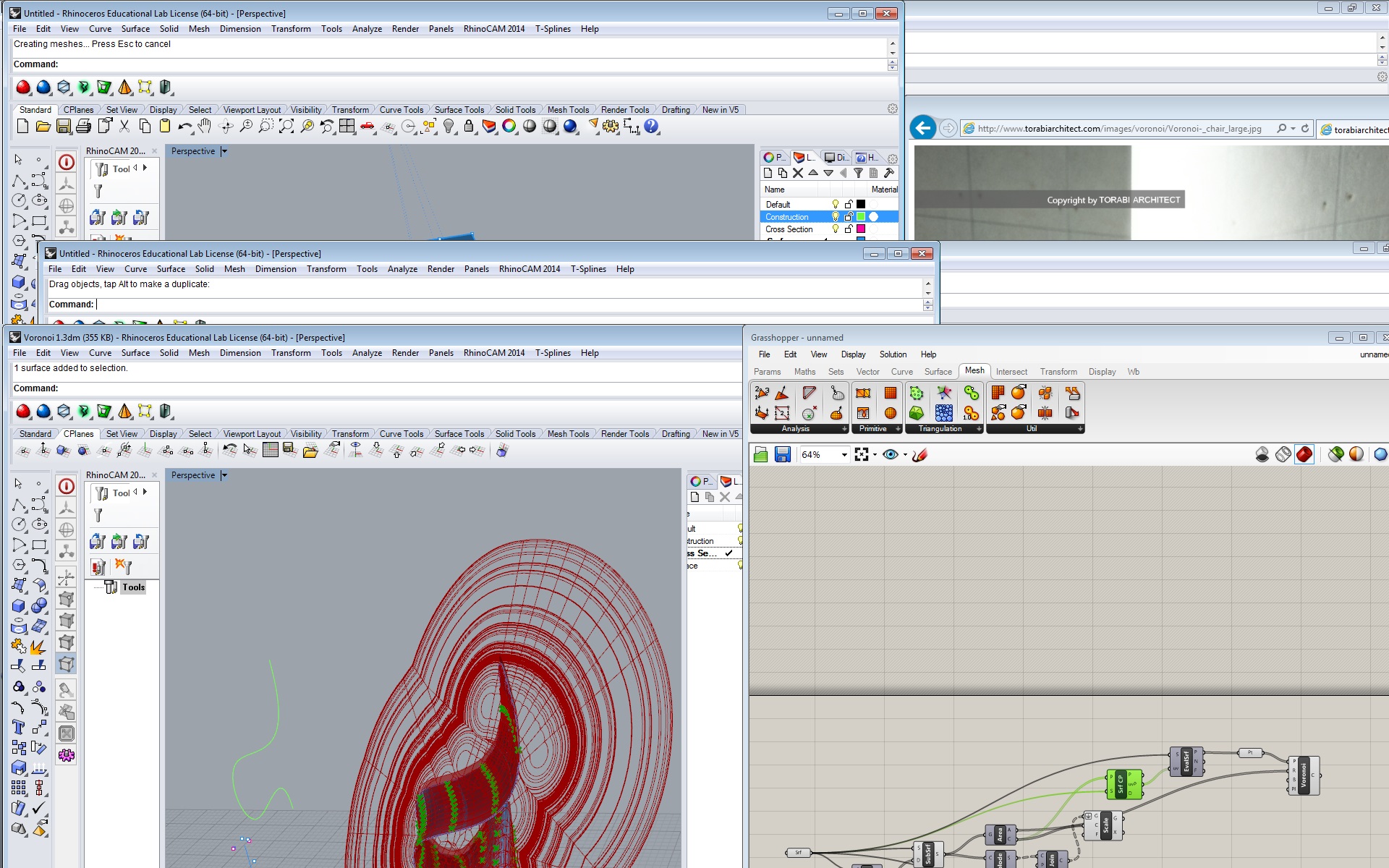Toggle the Default layer visibility bulb
Viewport: 1389px width, 868px height.
point(836,205)
